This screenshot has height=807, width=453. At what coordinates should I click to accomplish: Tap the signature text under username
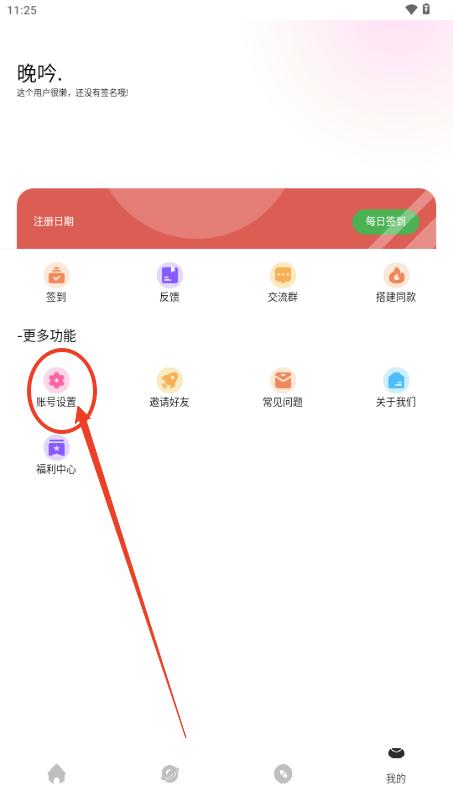(72, 93)
